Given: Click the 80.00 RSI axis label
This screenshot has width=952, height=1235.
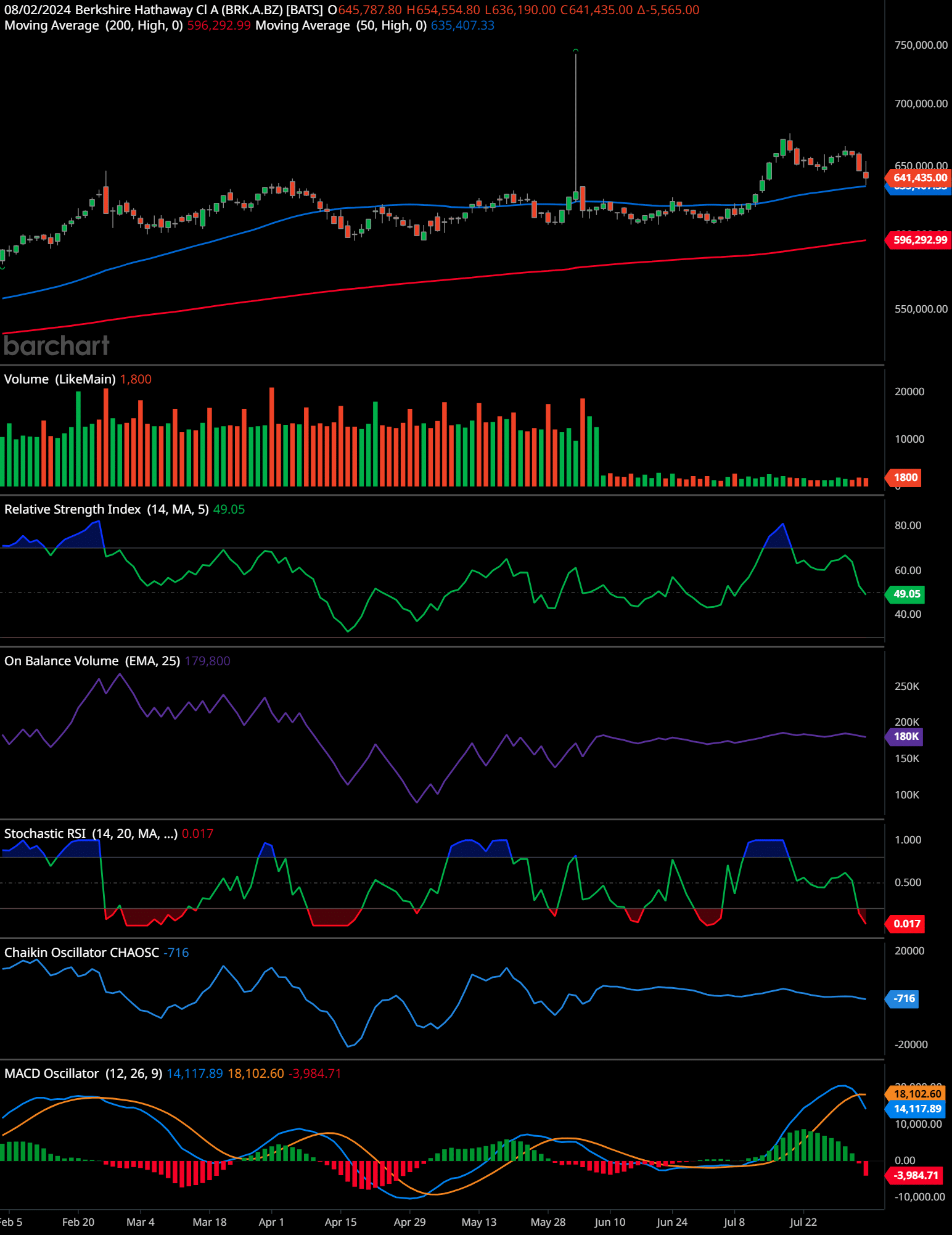Looking at the screenshot, I should 908,525.
